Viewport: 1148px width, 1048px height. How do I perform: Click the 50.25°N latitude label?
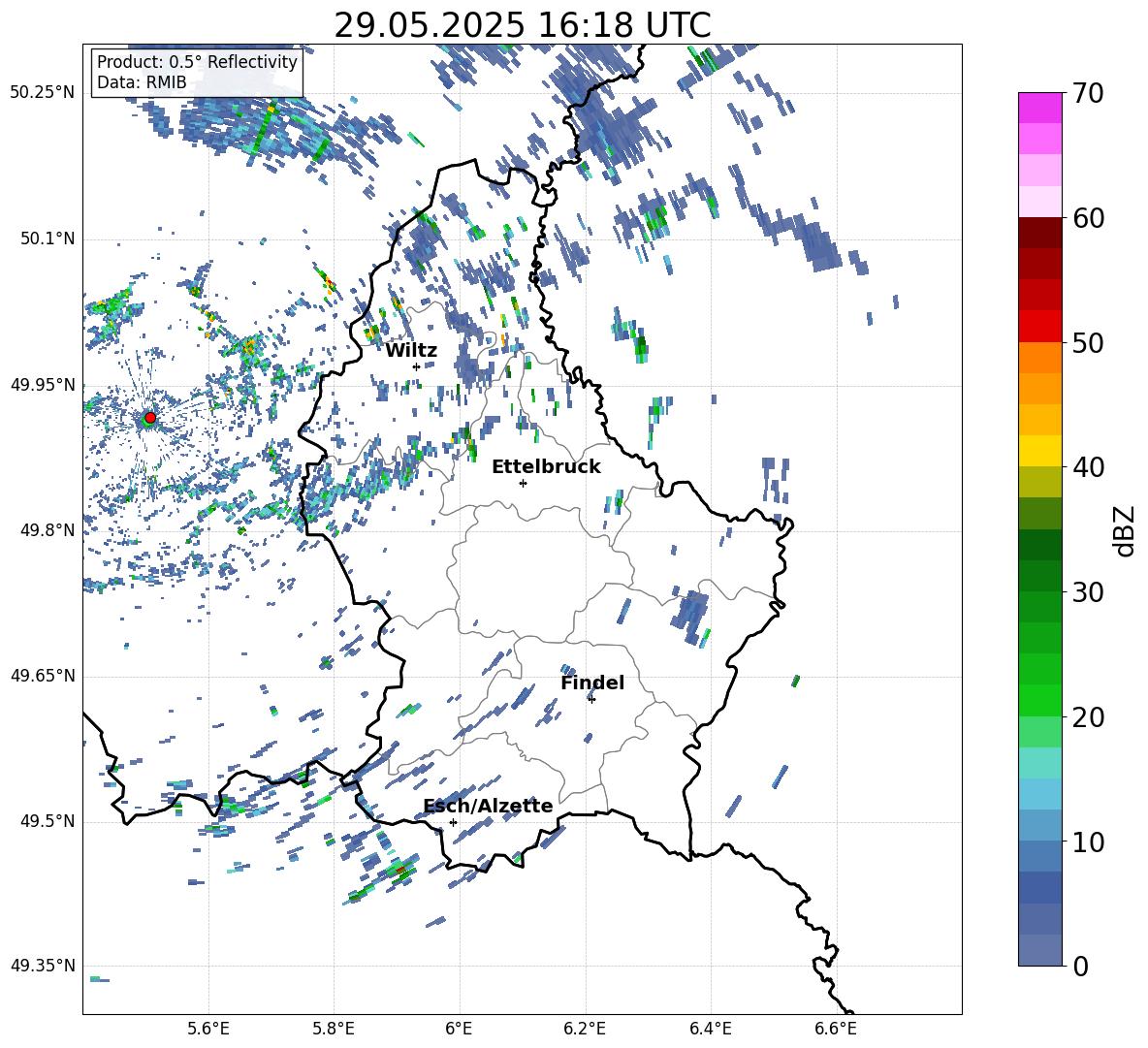point(43,93)
